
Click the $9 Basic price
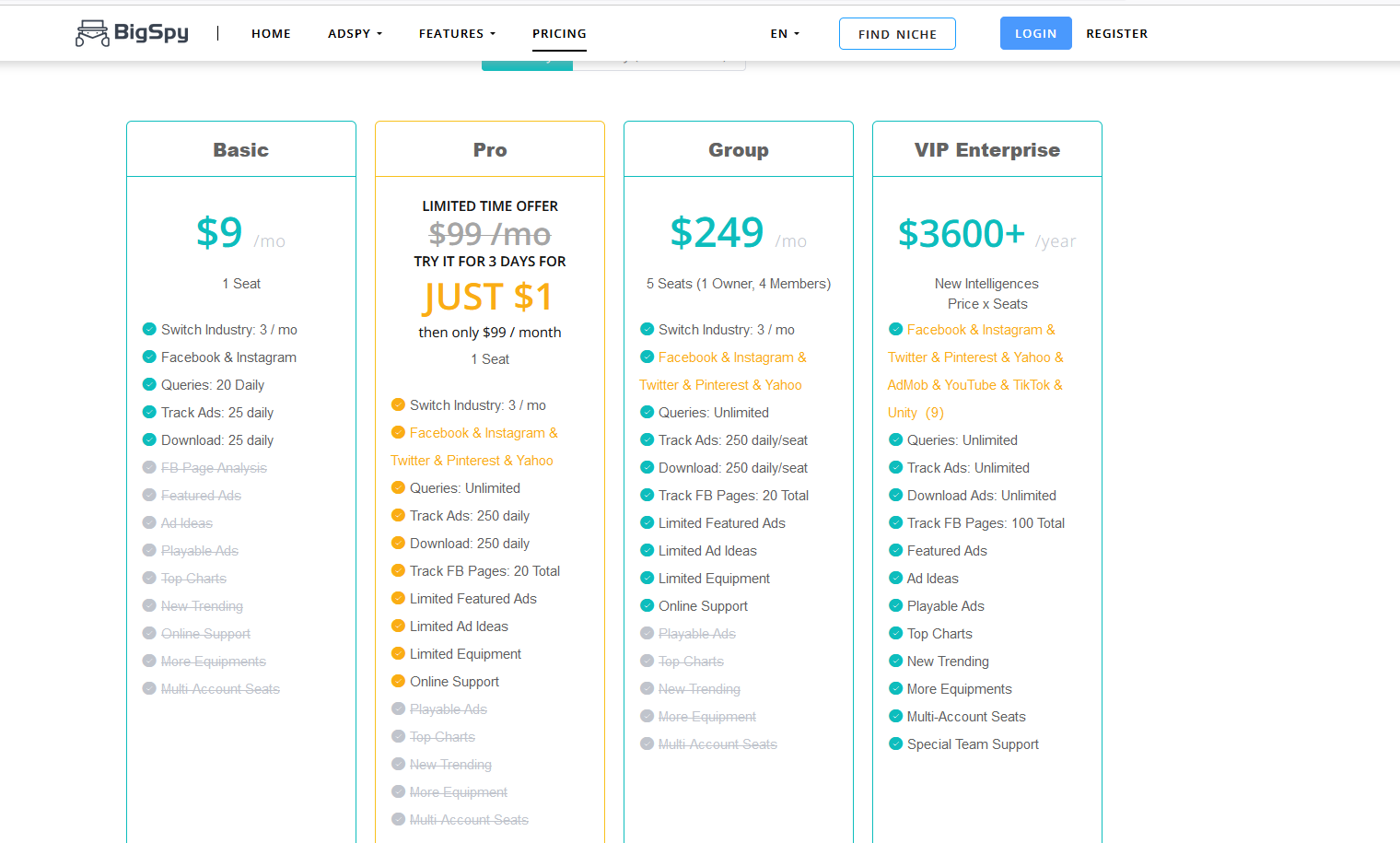(x=219, y=232)
